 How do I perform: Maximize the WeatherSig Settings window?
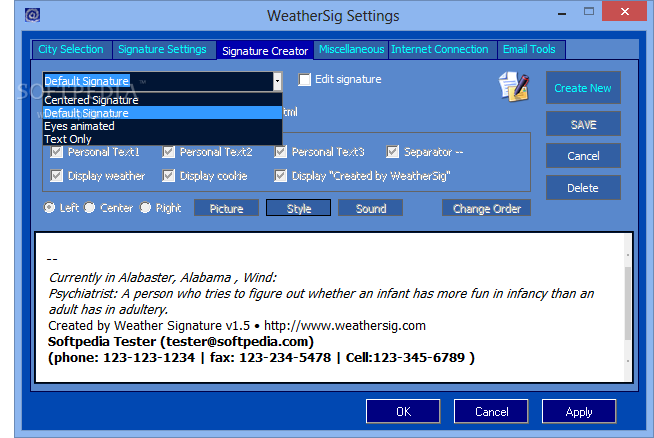(589, 12)
